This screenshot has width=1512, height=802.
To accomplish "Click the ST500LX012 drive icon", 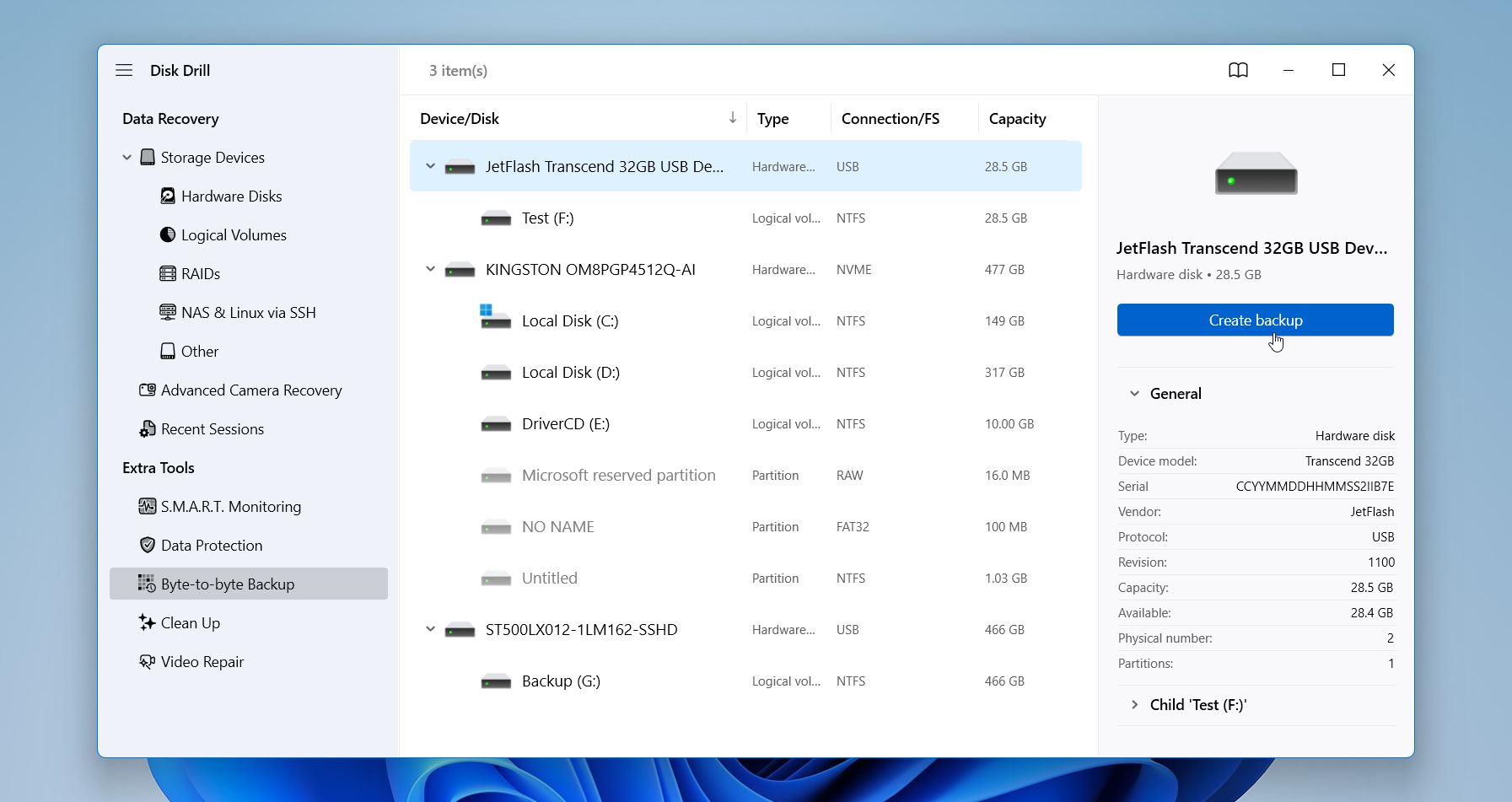I will tap(460, 630).
